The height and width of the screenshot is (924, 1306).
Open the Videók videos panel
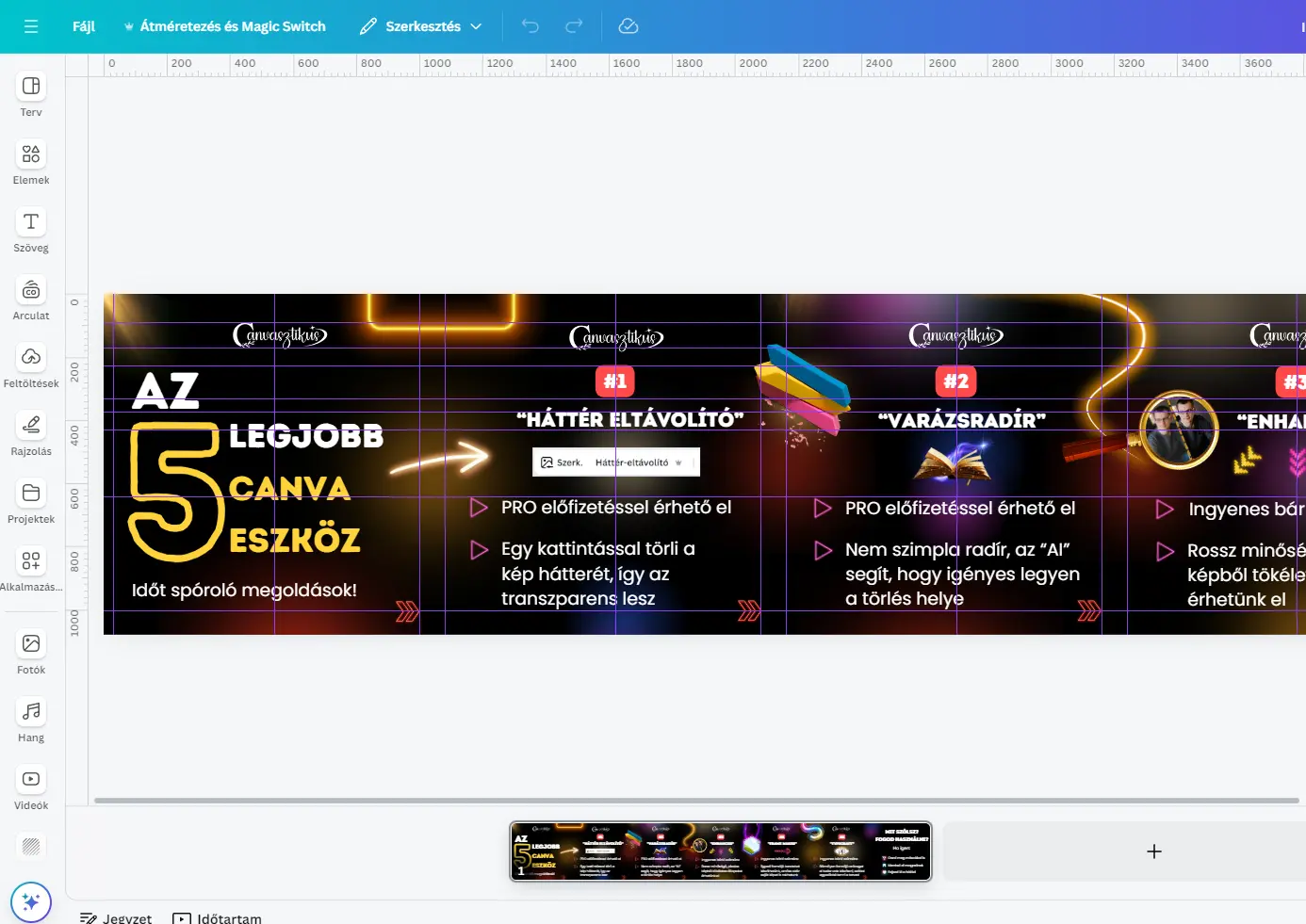tap(31, 788)
